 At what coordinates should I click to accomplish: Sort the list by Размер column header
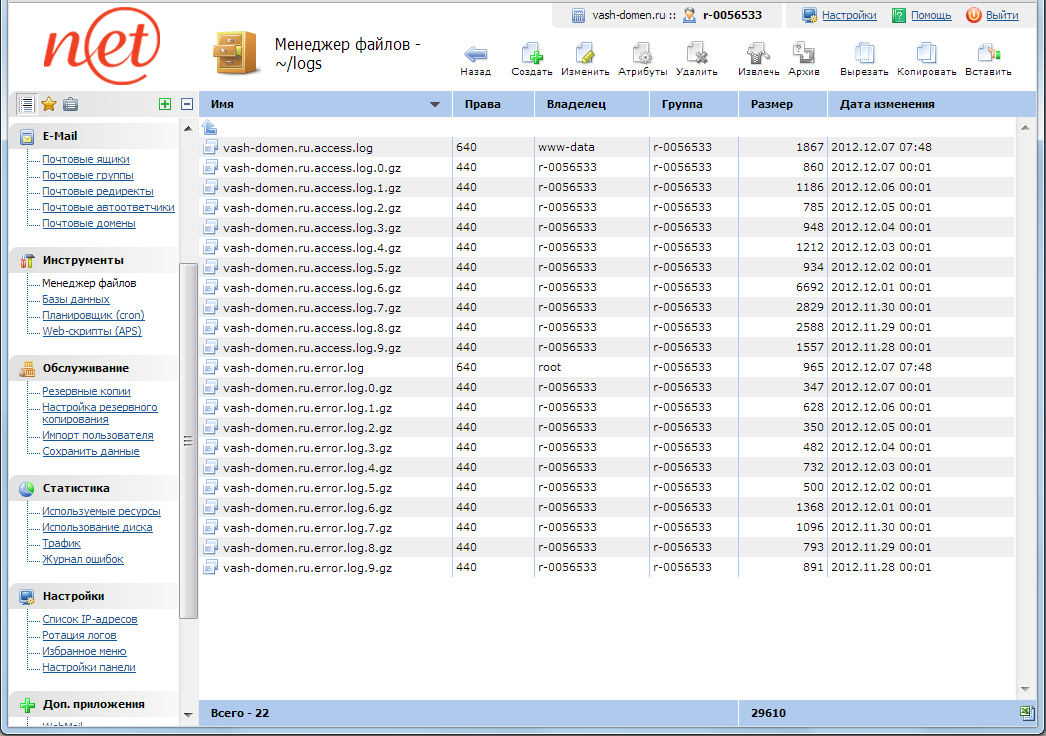pyautogui.click(x=771, y=104)
